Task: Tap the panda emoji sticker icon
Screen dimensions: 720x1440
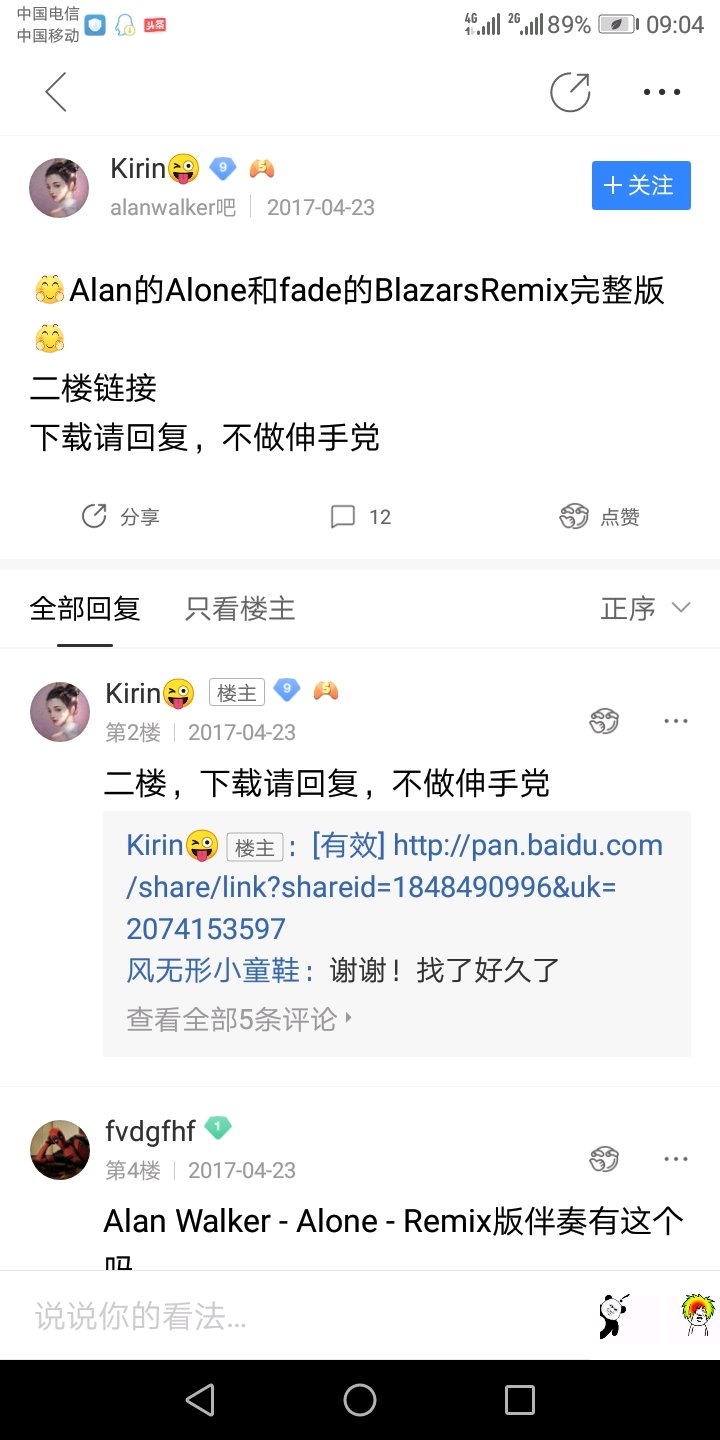Action: click(614, 1315)
